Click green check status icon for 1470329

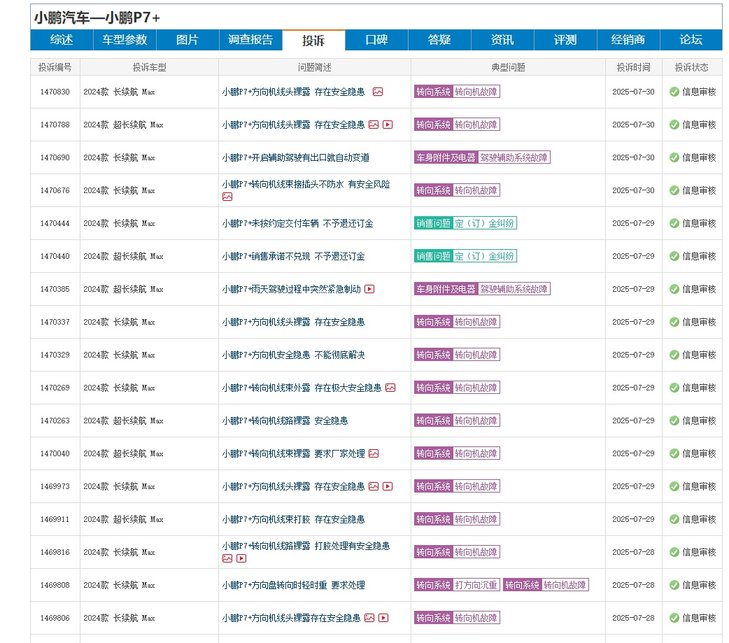674,355
